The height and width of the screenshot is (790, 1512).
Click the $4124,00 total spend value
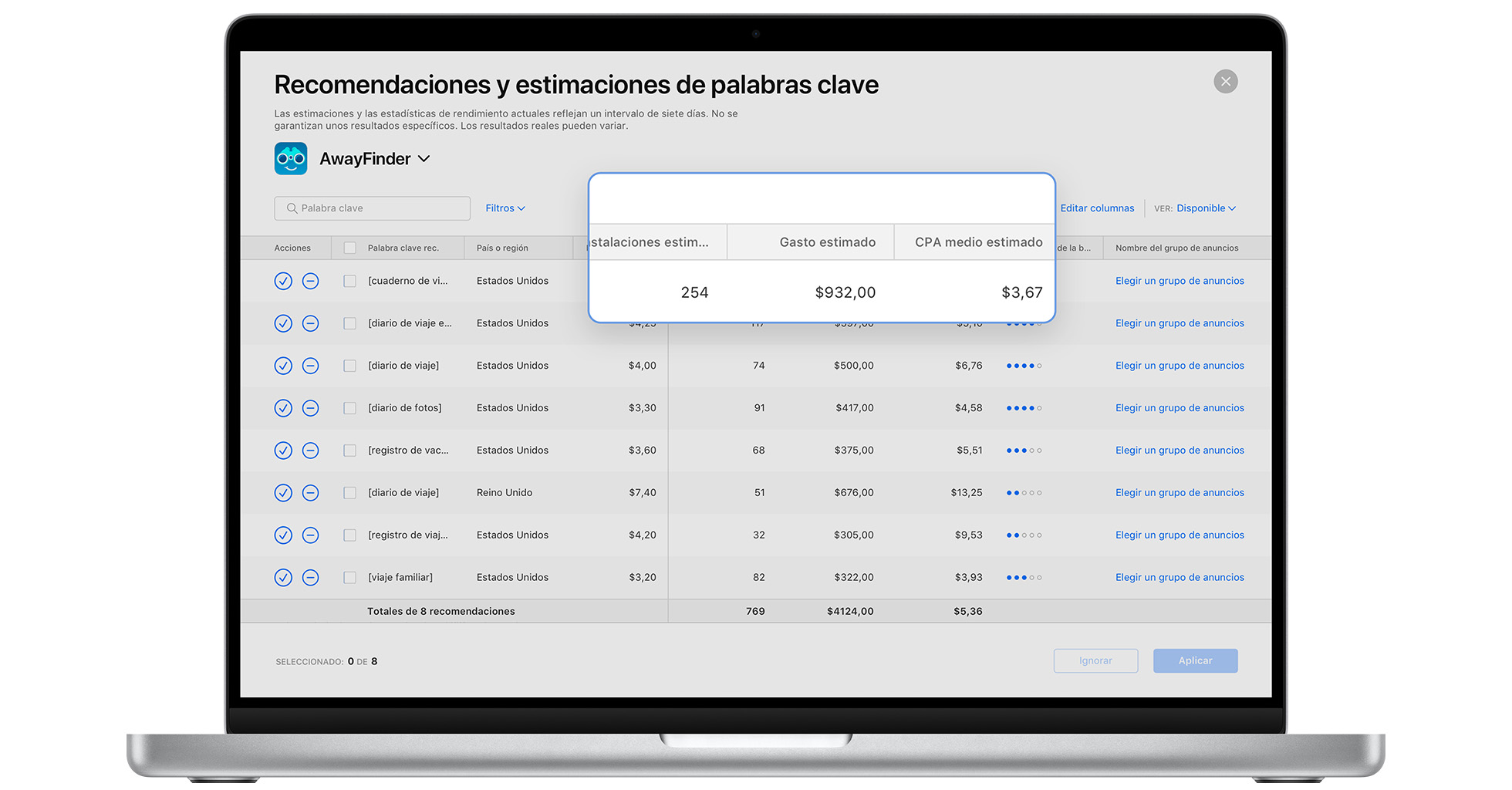click(850, 612)
